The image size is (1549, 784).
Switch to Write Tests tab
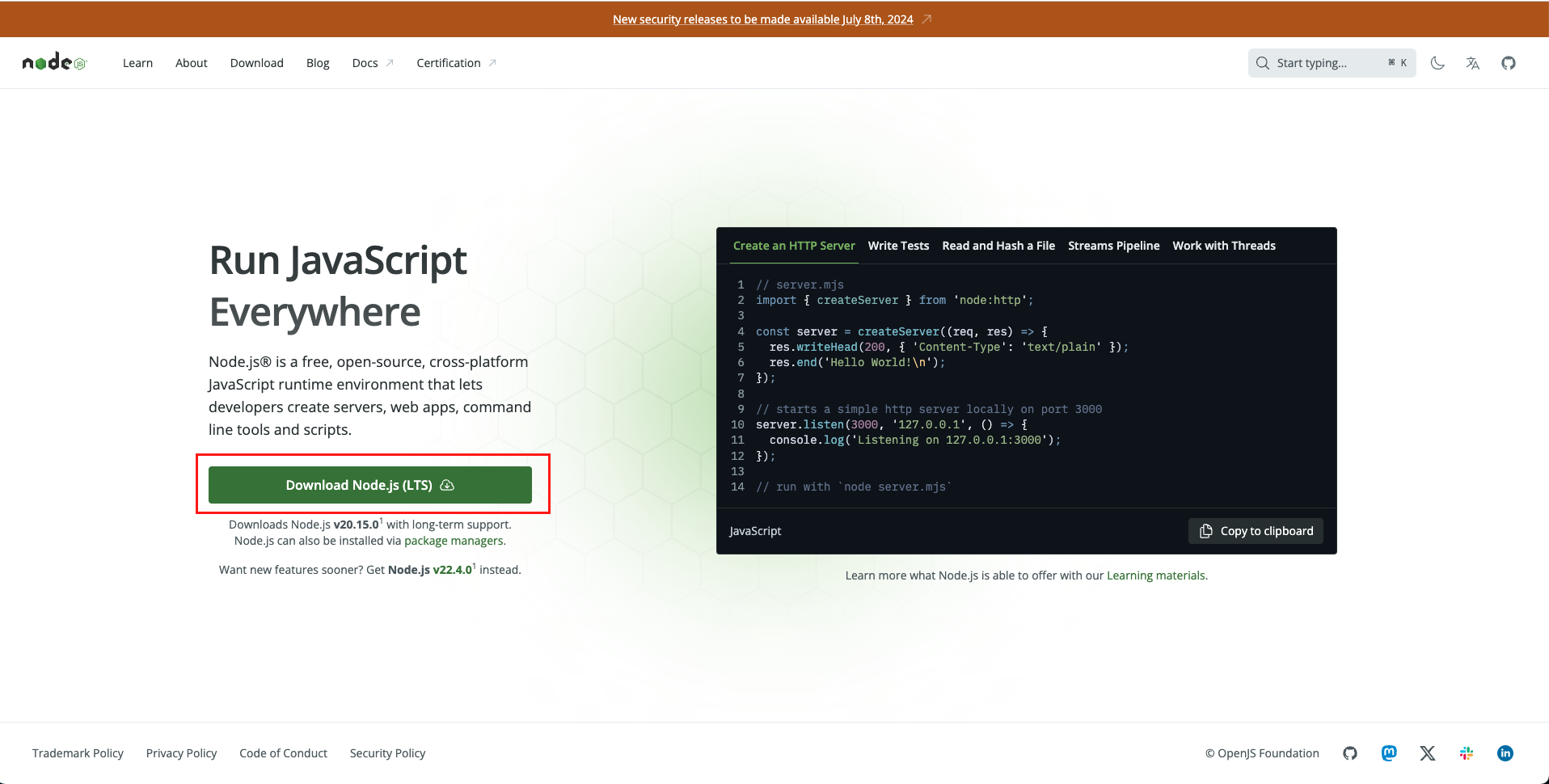[898, 246]
